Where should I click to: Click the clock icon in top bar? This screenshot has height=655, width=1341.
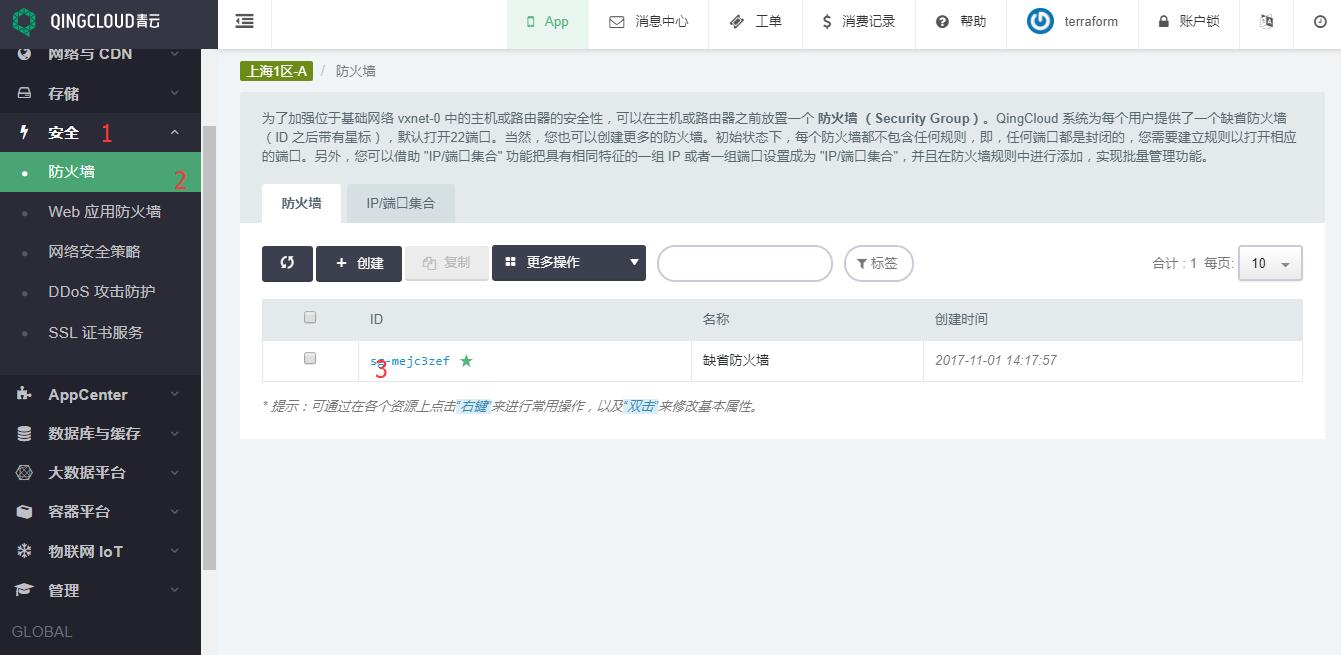[1319, 21]
